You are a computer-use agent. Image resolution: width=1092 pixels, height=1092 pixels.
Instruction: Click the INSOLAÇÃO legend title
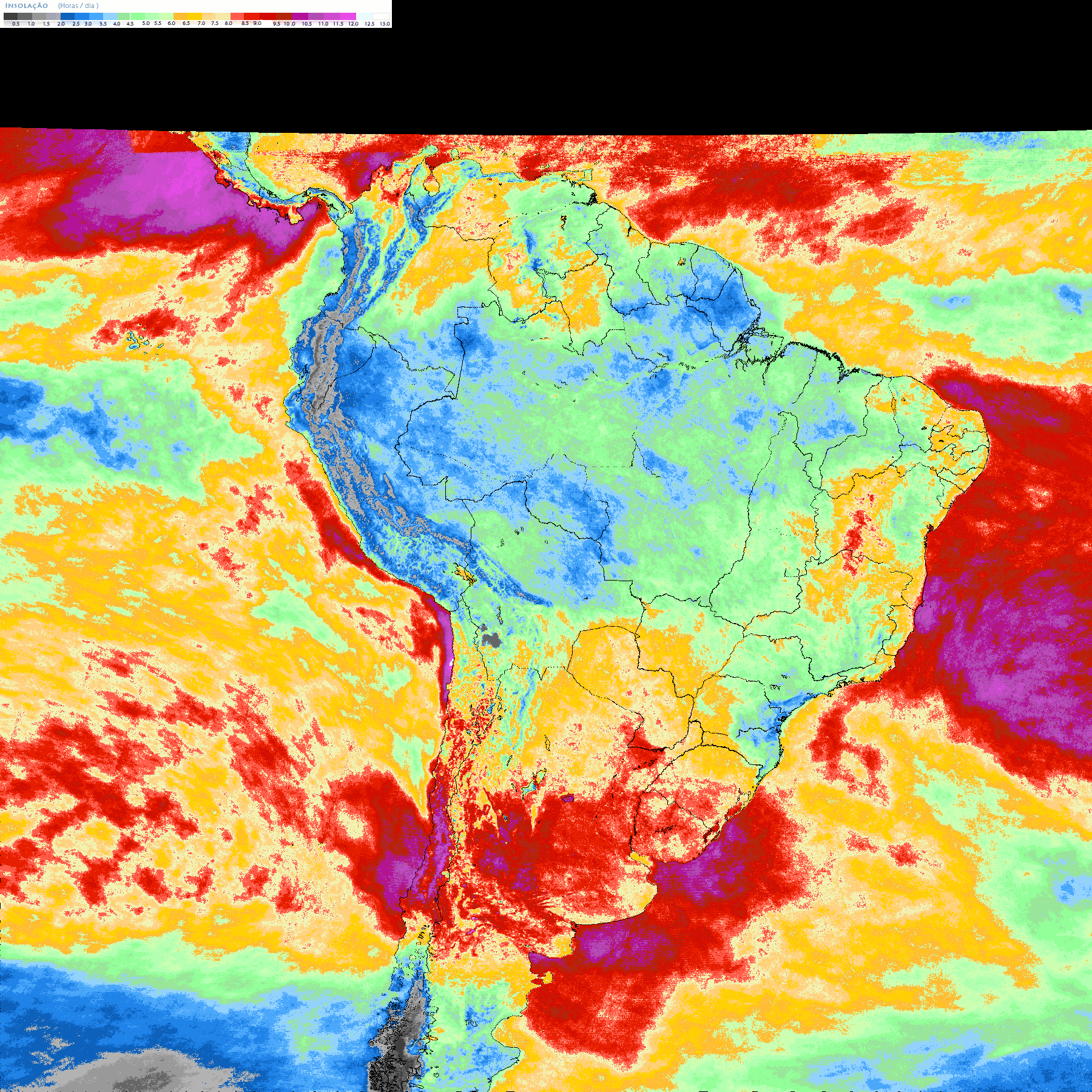27,5
